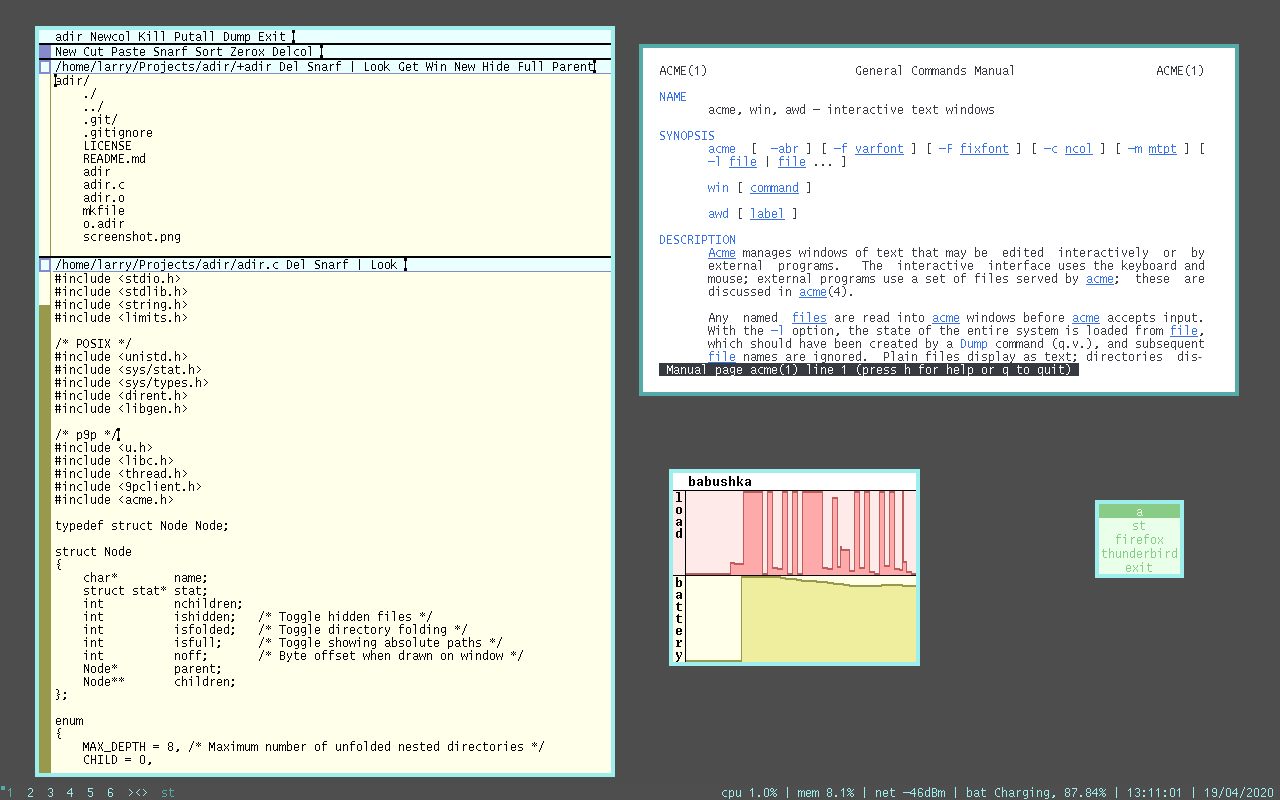This screenshot has height=800, width=1280.
Task: Select thunderbird in the popup menu
Action: 1139,554
